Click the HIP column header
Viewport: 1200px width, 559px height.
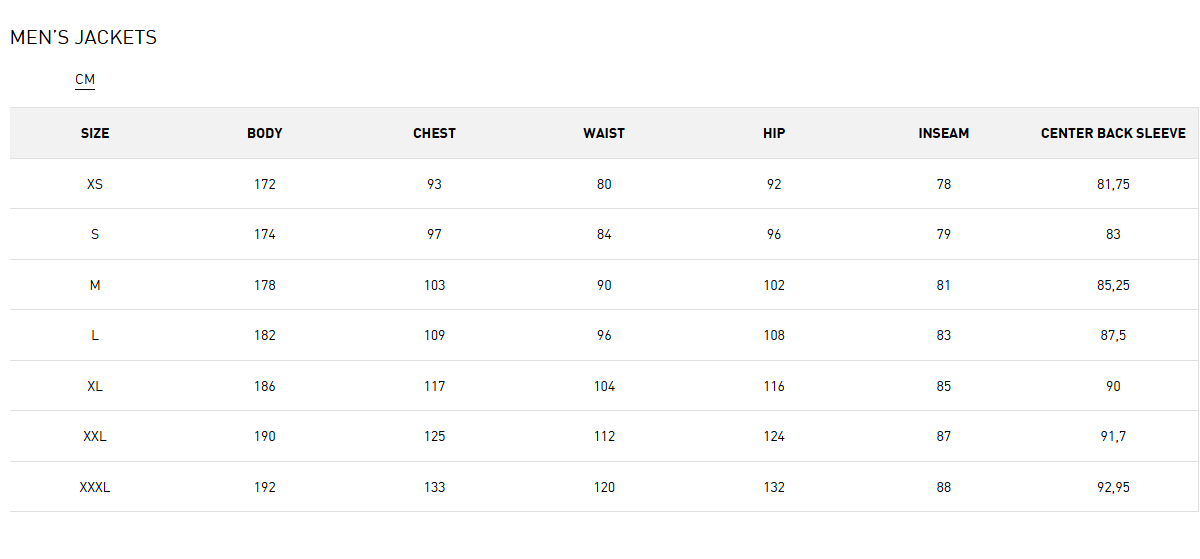[774, 133]
